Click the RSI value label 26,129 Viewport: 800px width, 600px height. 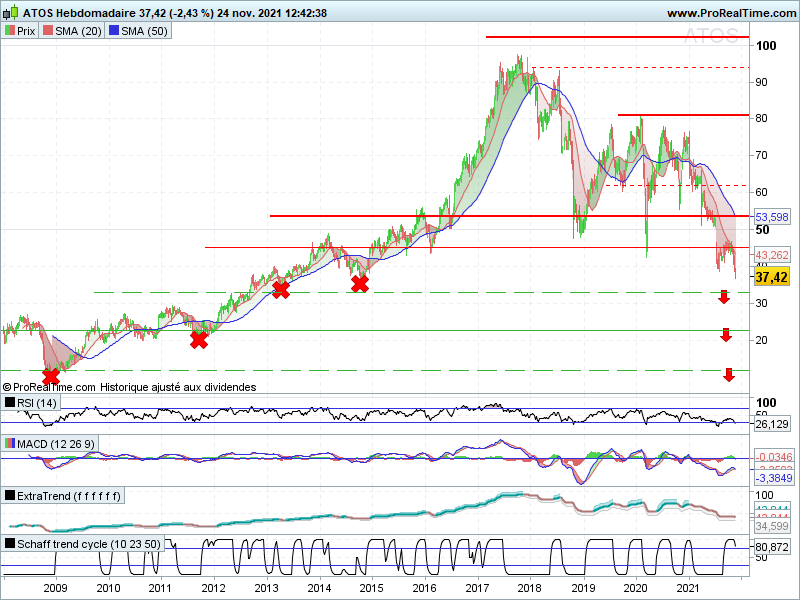[x=771, y=424]
